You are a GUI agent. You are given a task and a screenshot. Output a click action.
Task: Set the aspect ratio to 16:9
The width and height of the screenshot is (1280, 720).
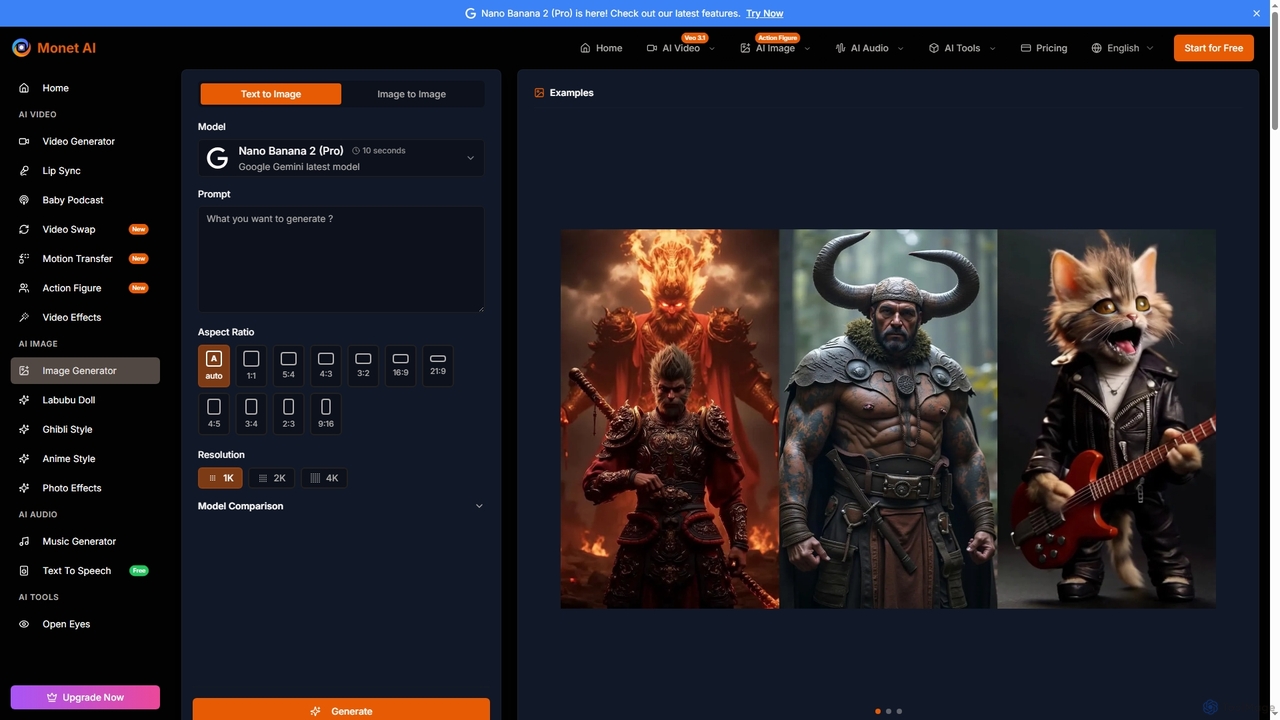[x=400, y=366]
